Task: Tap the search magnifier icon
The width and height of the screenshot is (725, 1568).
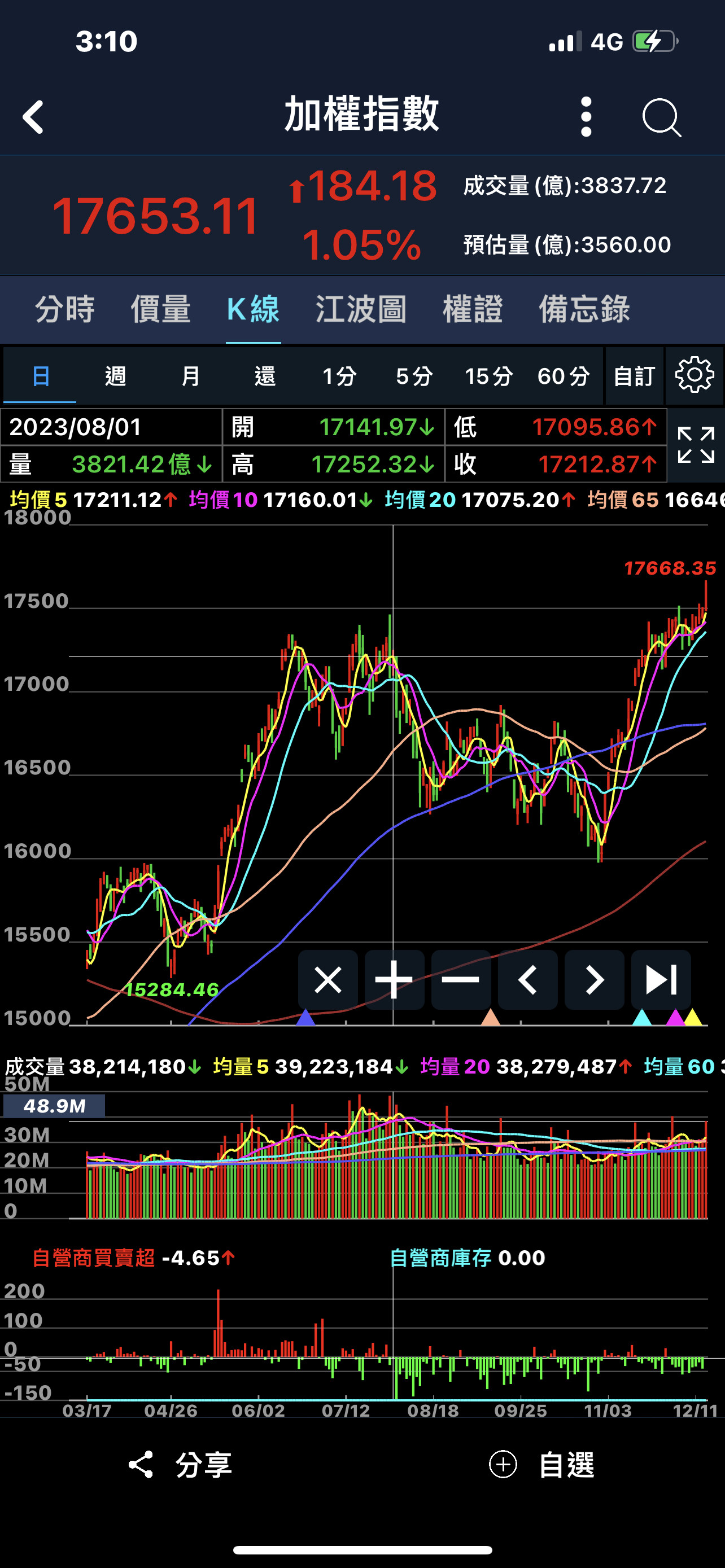Action: (662, 117)
